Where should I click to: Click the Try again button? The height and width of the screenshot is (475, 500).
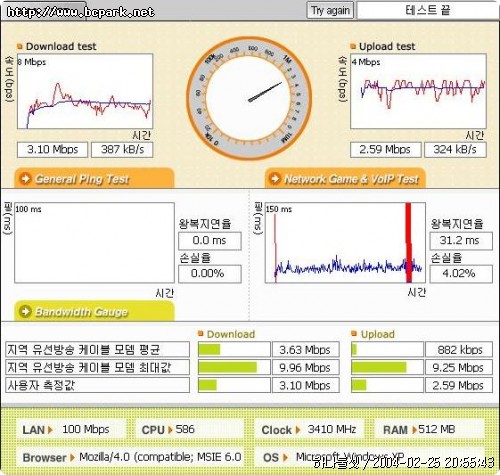[330, 10]
